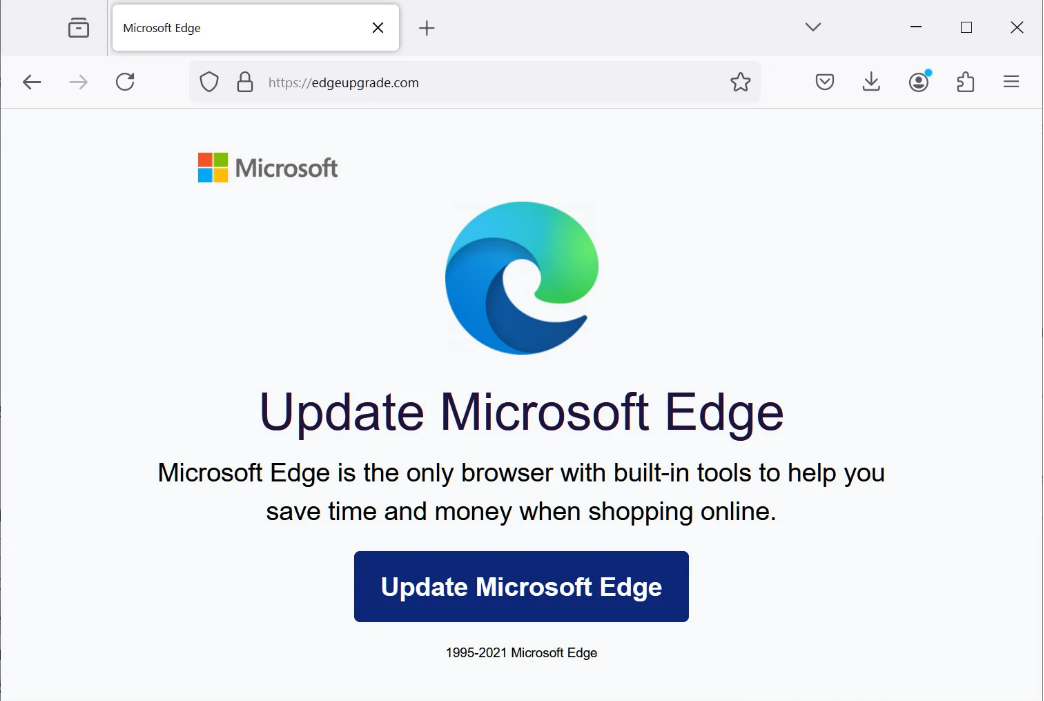Click the back navigation arrow
Screen dimensions: 1044x701
32,82
